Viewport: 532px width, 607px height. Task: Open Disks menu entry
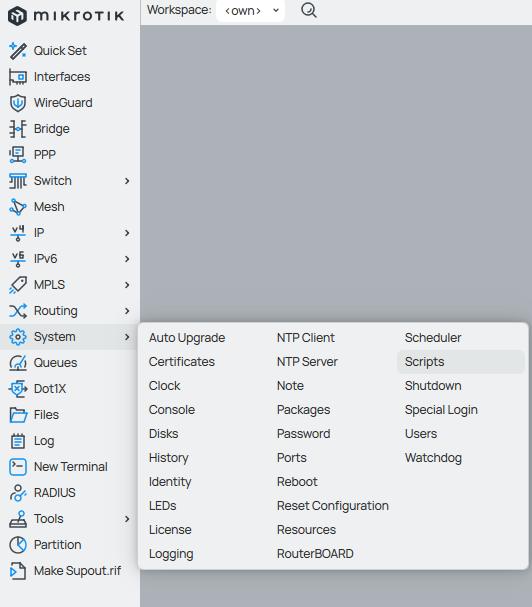pos(163,434)
